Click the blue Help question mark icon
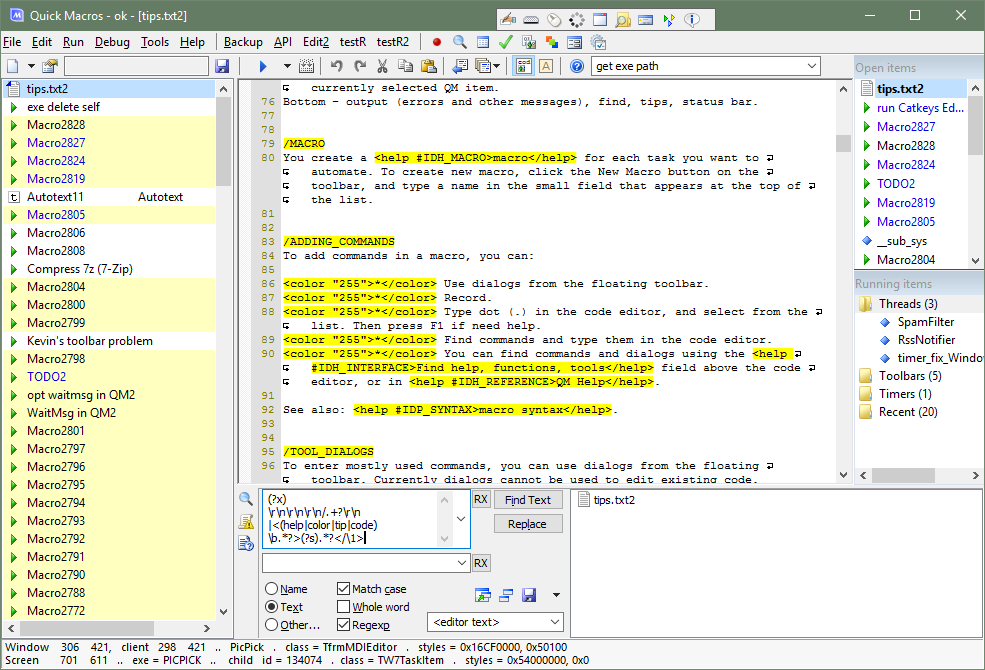The height and width of the screenshot is (670, 985). pos(577,67)
